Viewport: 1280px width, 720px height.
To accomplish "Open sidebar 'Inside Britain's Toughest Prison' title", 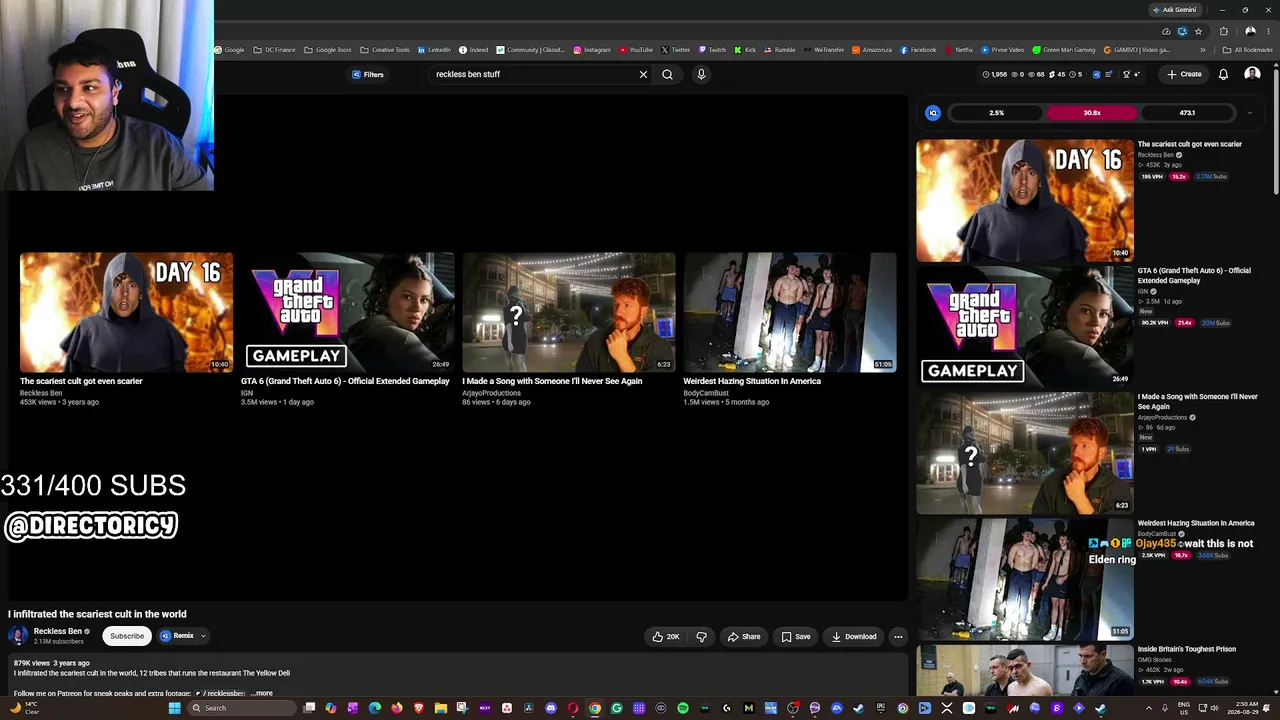I will tap(1186, 649).
